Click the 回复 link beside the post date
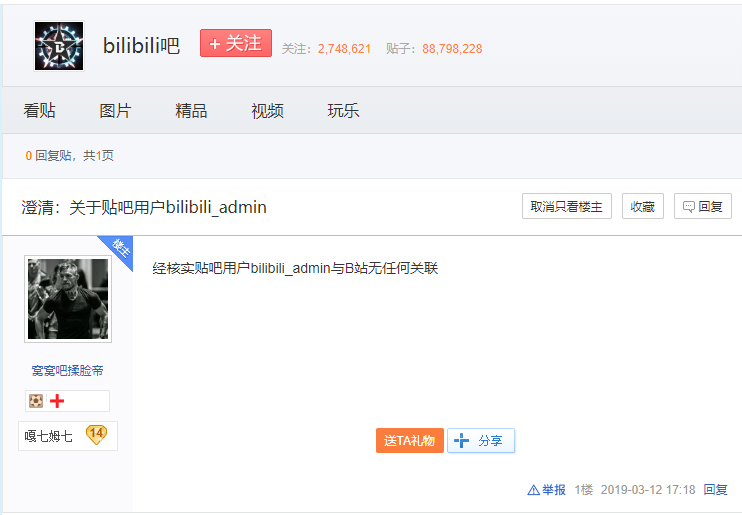 pyautogui.click(x=716, y=490)
